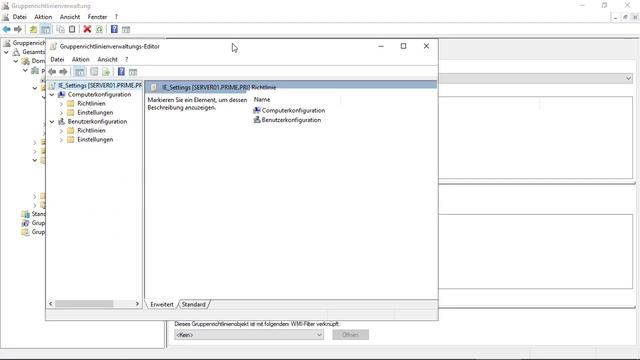This screenshot has height=360, width=640.
Task: Open the ? menu in Editor window
Action: point(127,60)
